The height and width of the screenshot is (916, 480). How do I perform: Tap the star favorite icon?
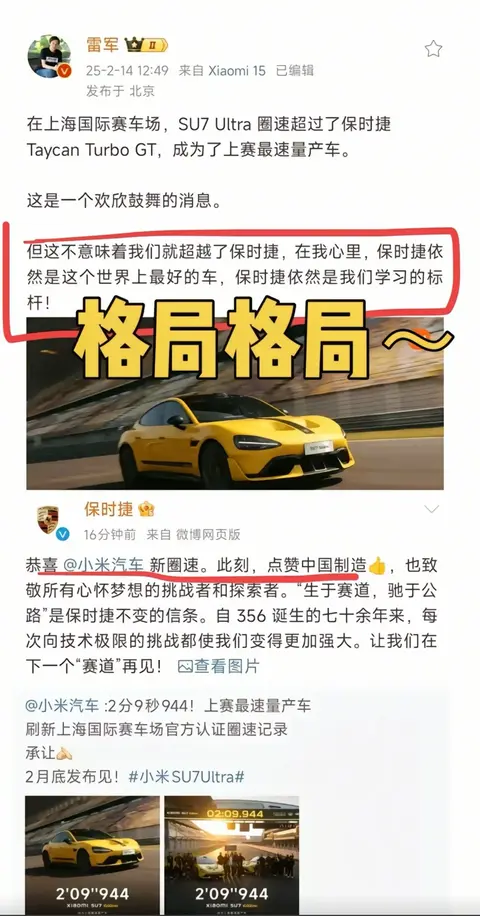pos(433,48)
